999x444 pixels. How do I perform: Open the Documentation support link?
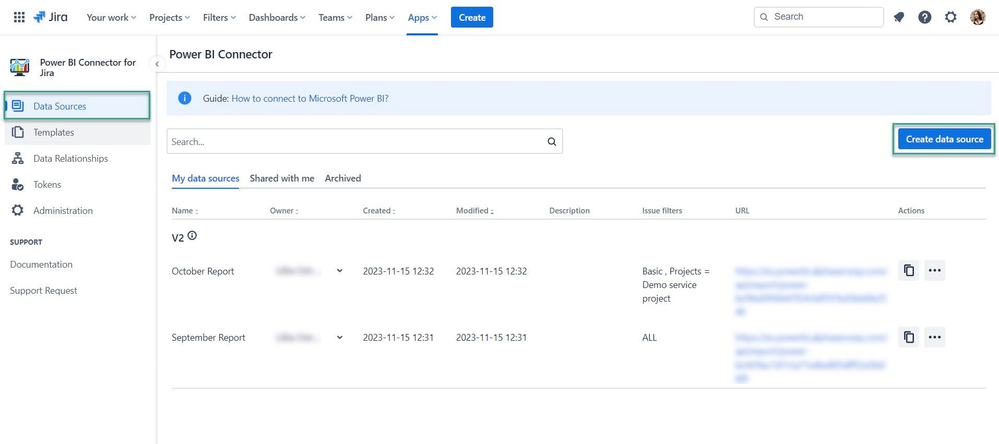(41, 264)
